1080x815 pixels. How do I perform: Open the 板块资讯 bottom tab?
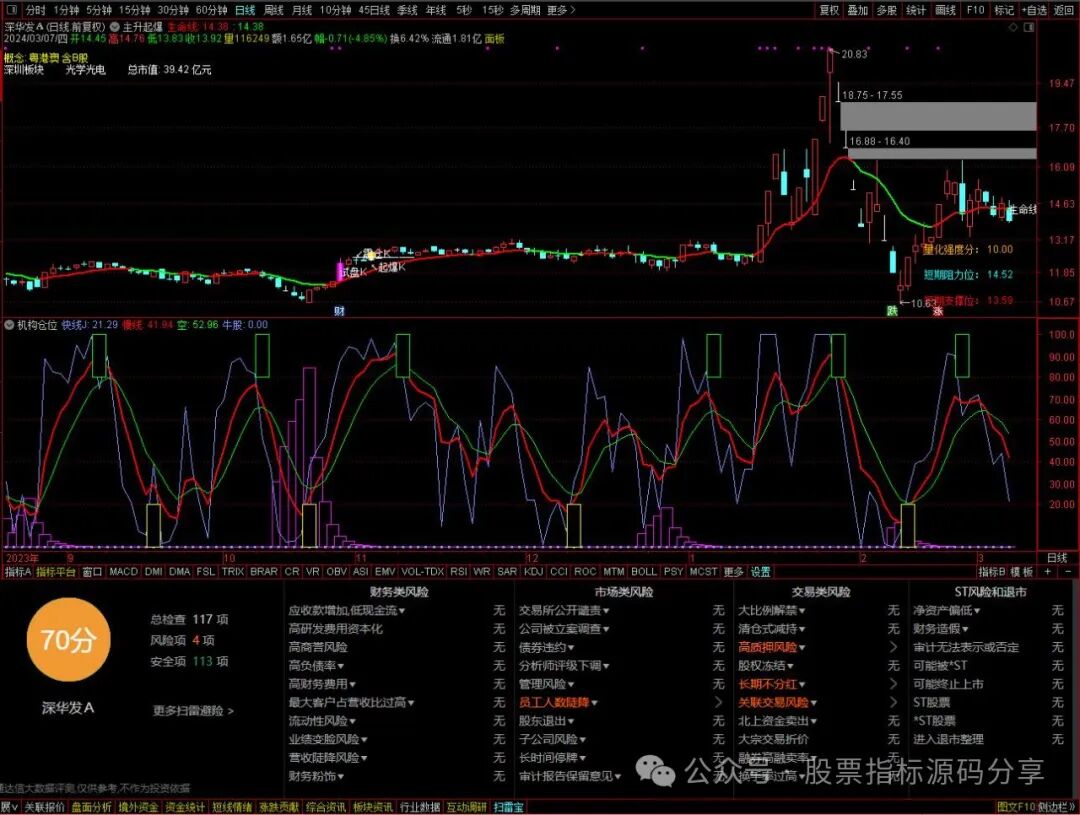(x=373, y=807)
